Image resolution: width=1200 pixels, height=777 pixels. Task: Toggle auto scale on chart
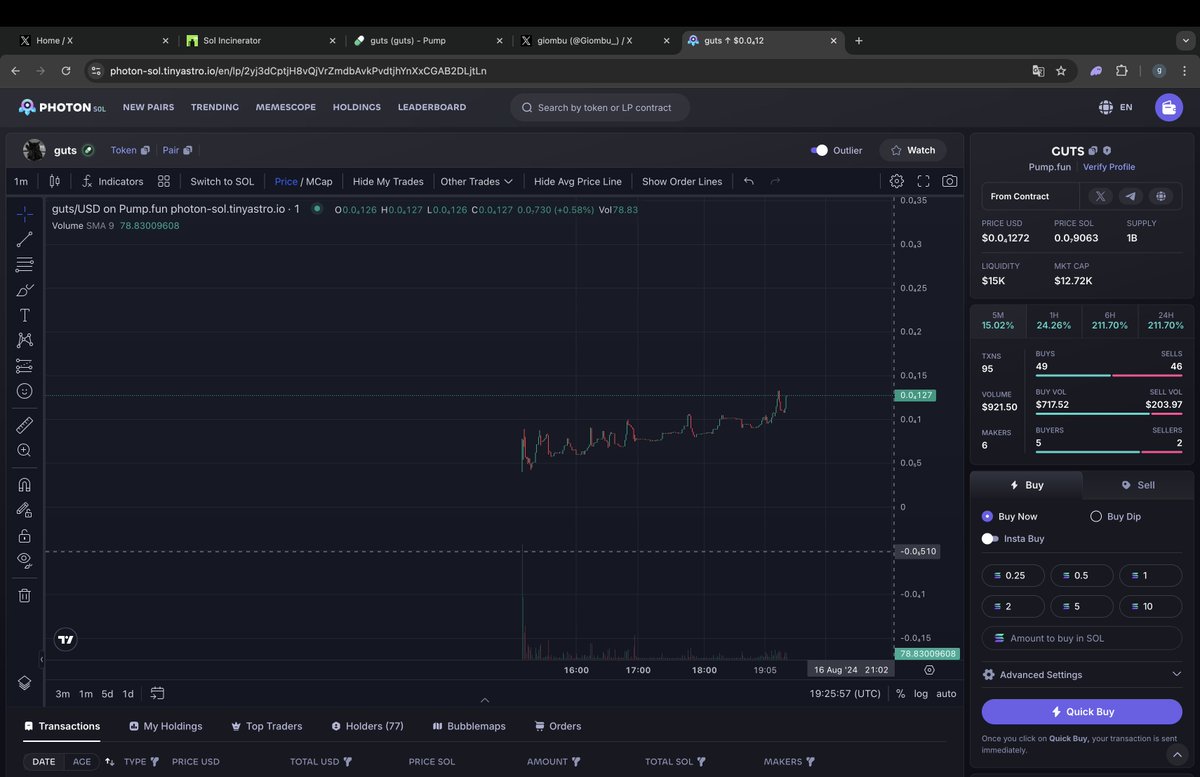946,693
